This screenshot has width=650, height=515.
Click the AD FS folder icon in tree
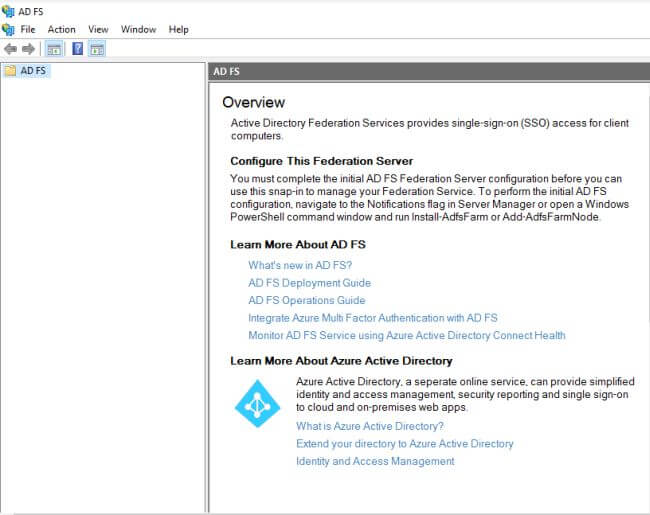coord(10,70)
